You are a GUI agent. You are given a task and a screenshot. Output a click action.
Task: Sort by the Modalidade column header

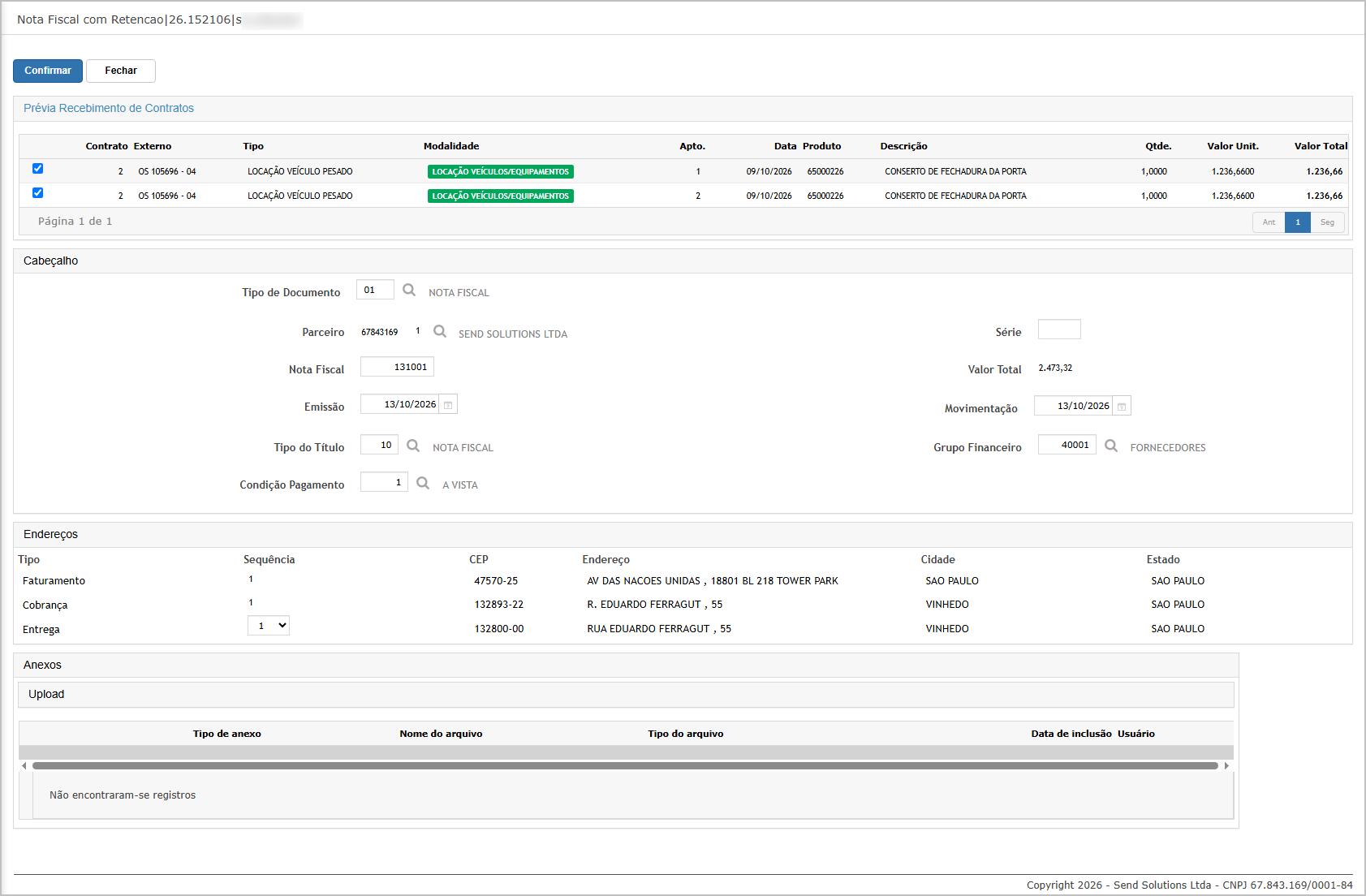coord(451,147)
